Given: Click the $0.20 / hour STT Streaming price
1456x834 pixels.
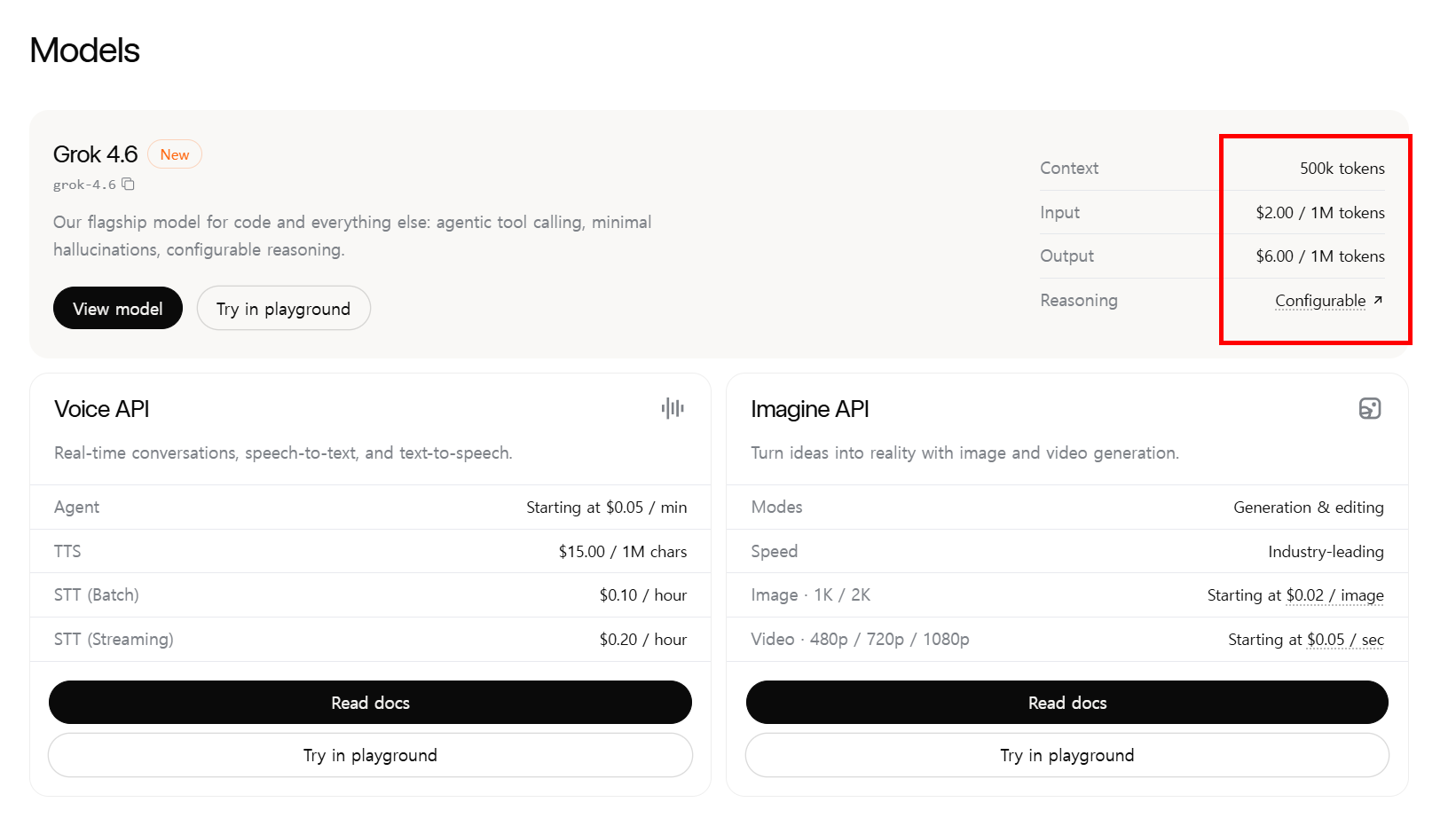Looking at the screenshot, I should pos(643,640).
